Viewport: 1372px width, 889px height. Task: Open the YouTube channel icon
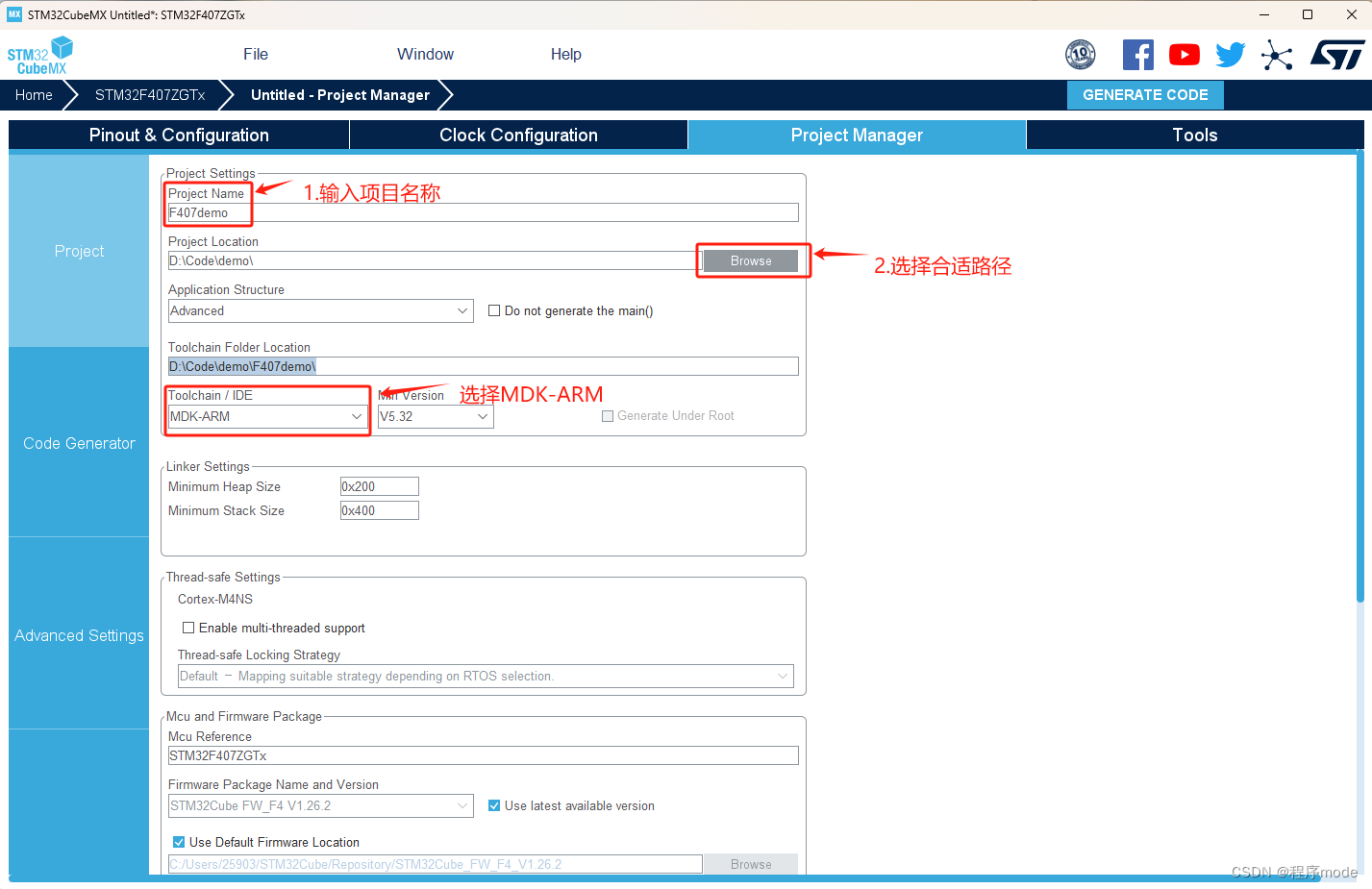[1185, 55]
